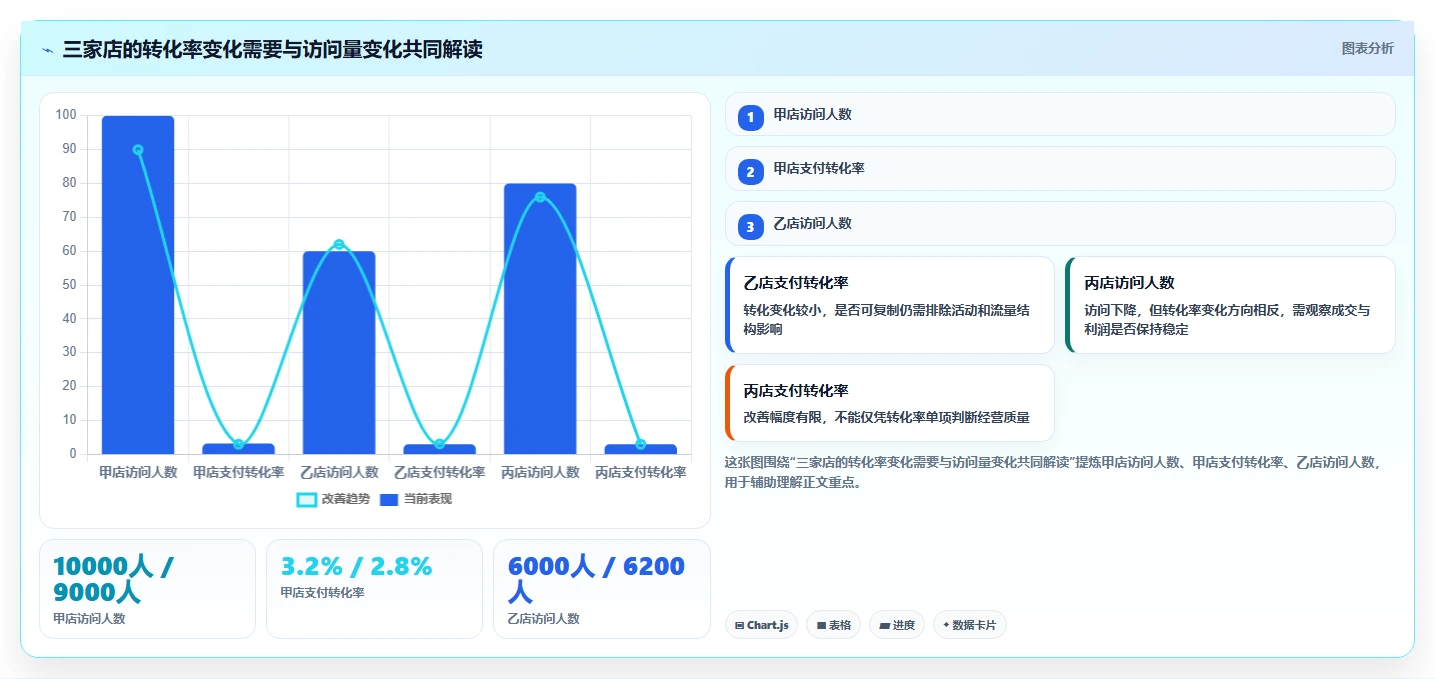1435x679 pixels.
Task: Open the 丙店支付转化率 insight card
Action: point(890,403)
